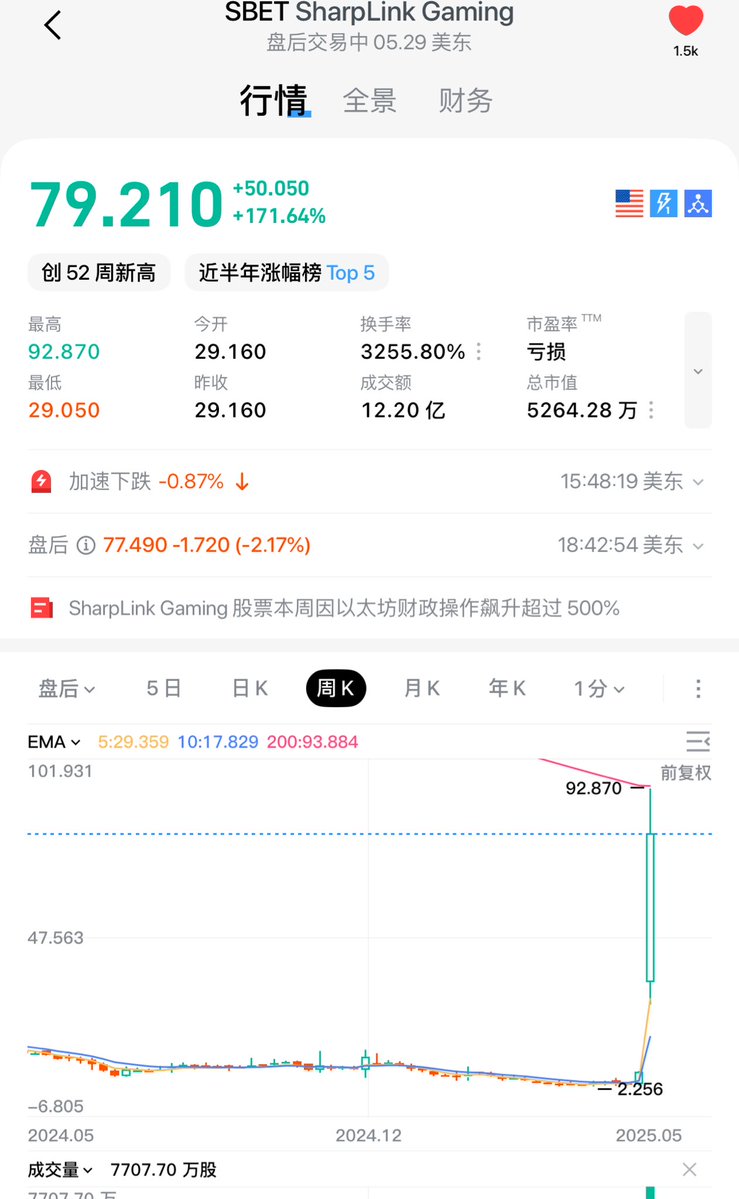739x1199 pixels.
Task: Tap the SBET SharpLink Gaming title
Action: point(370,11)
